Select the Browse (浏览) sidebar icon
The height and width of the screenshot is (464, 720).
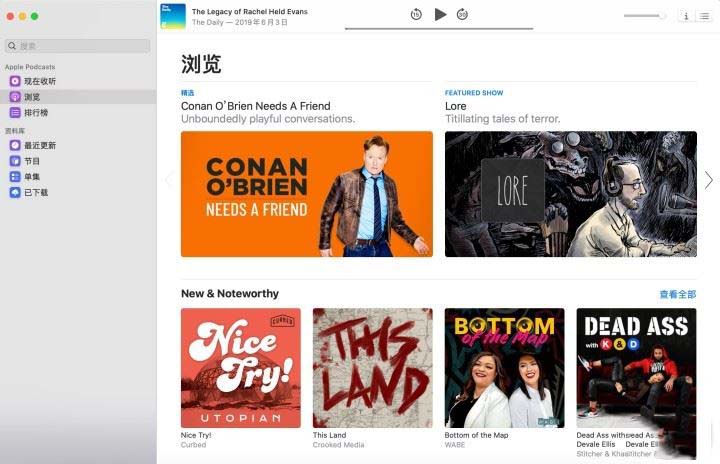pos(15,97)
